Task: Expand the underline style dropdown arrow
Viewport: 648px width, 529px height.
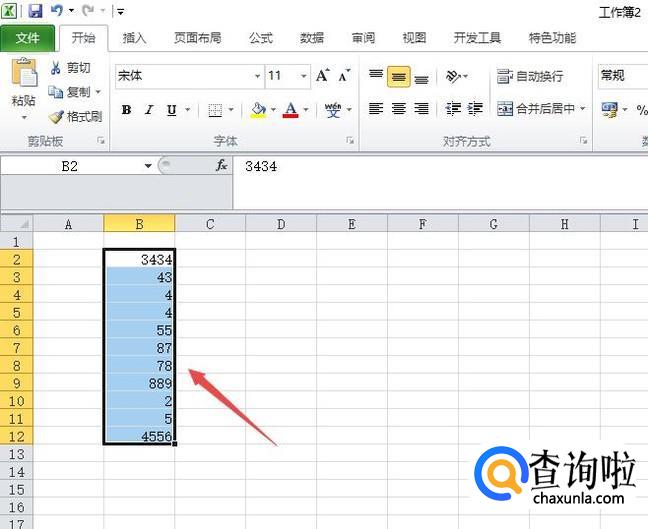Action: click(188, 110)
